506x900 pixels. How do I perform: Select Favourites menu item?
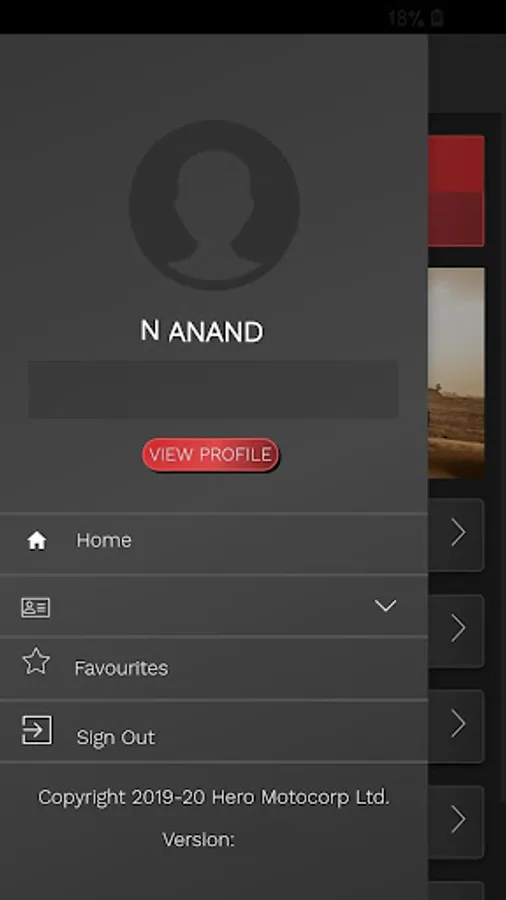tap(213, 668)
